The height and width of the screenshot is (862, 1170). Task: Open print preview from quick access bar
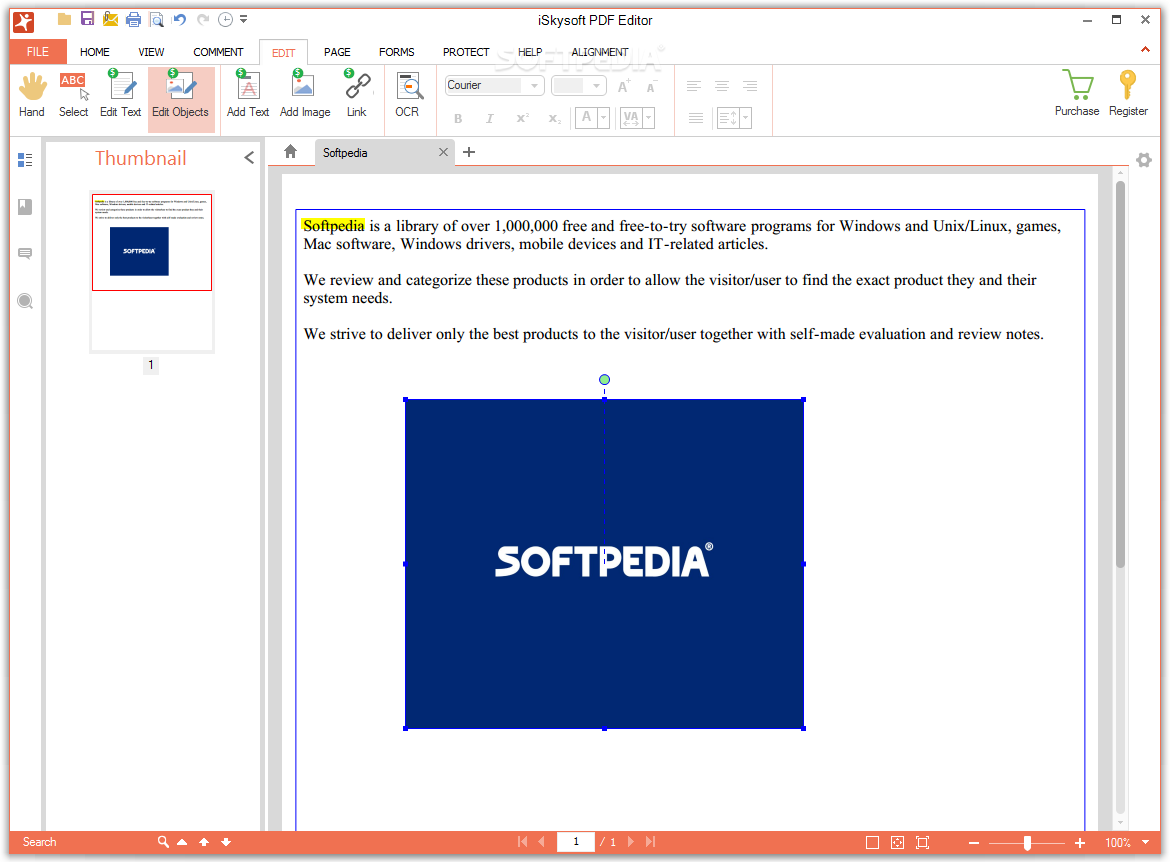tap(156, 19)
